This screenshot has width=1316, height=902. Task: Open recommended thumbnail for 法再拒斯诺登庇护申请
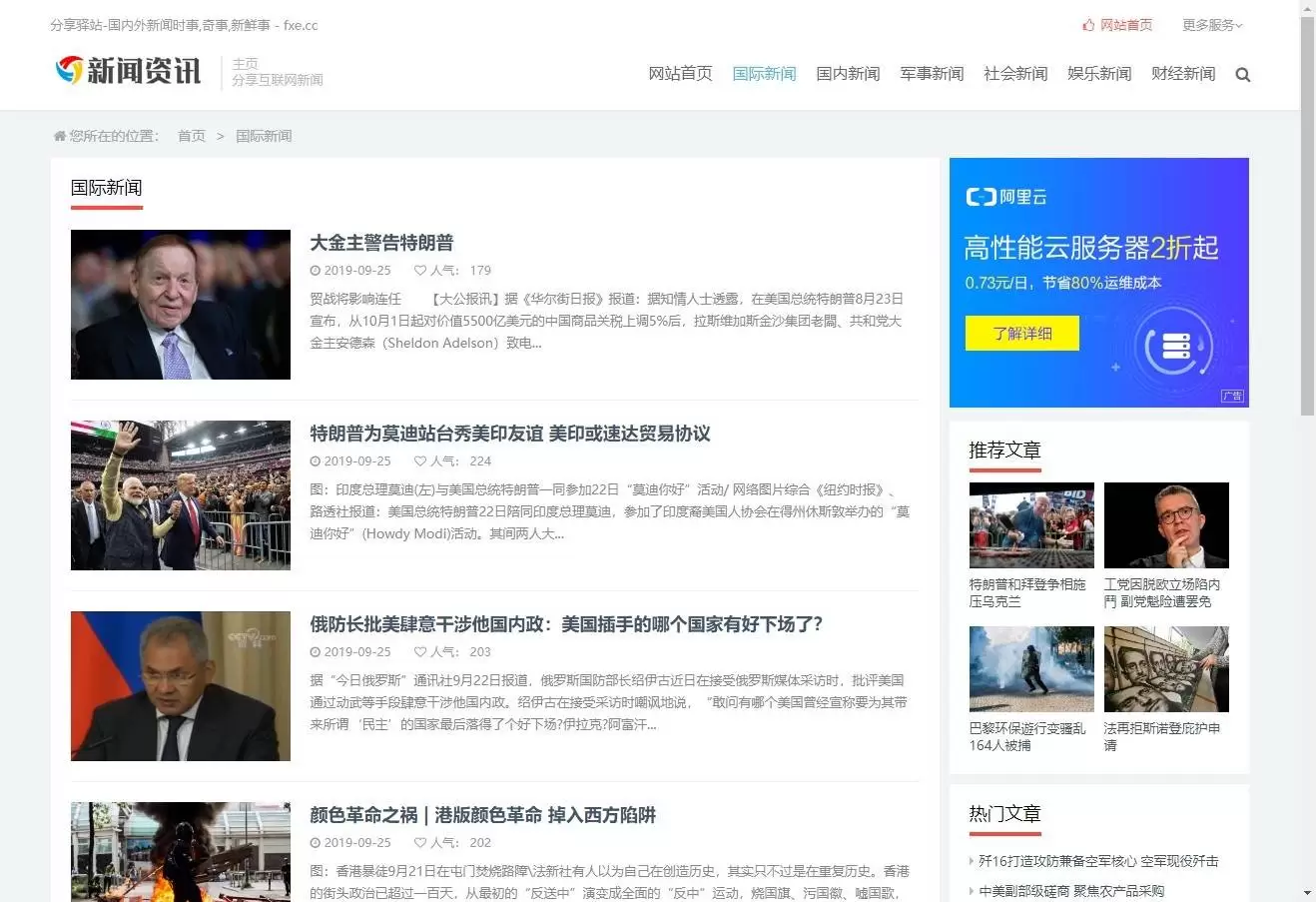1166,669
